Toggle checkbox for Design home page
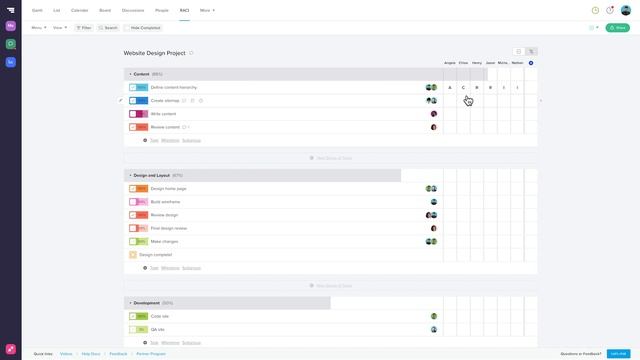Screen dimensions: 640x360 pos(133,189)
